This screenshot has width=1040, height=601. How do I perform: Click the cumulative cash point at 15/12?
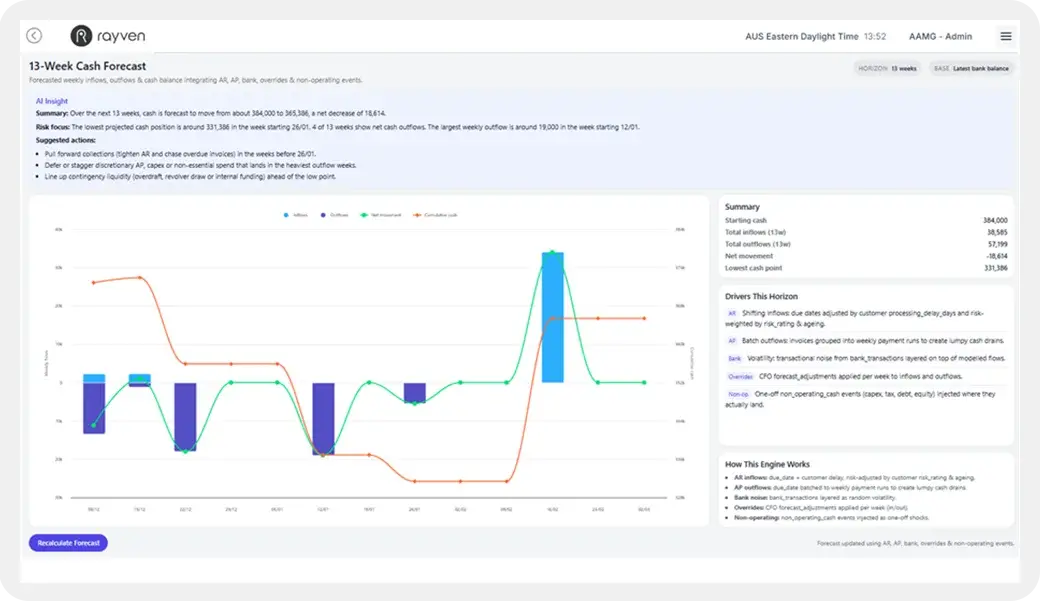[x=139, y=277]
